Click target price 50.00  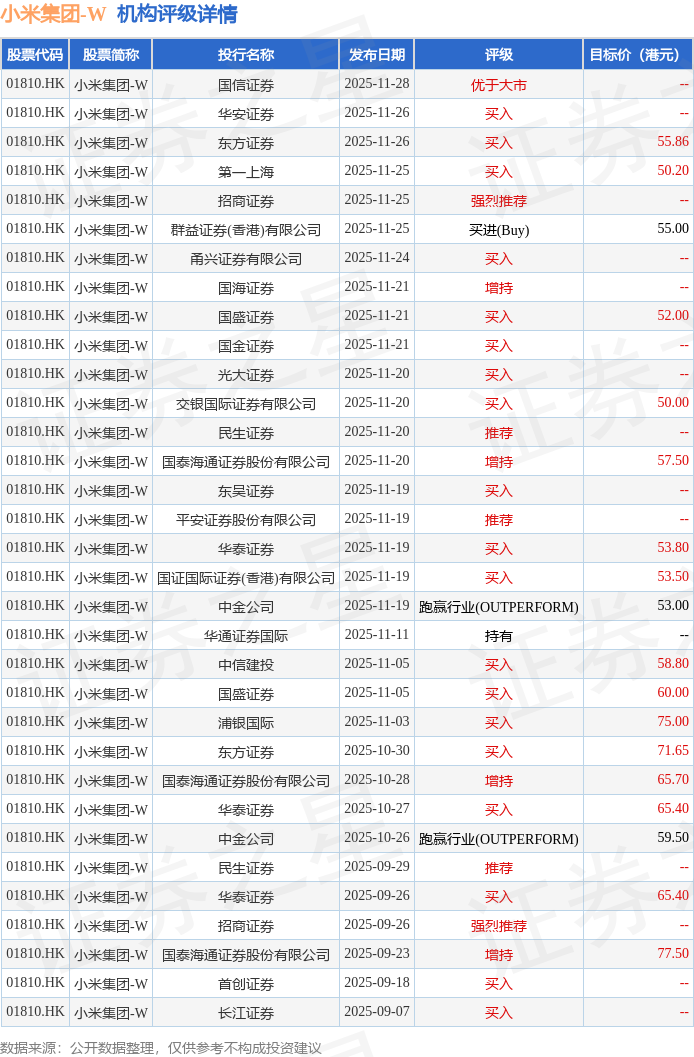[x=673, y=402]
